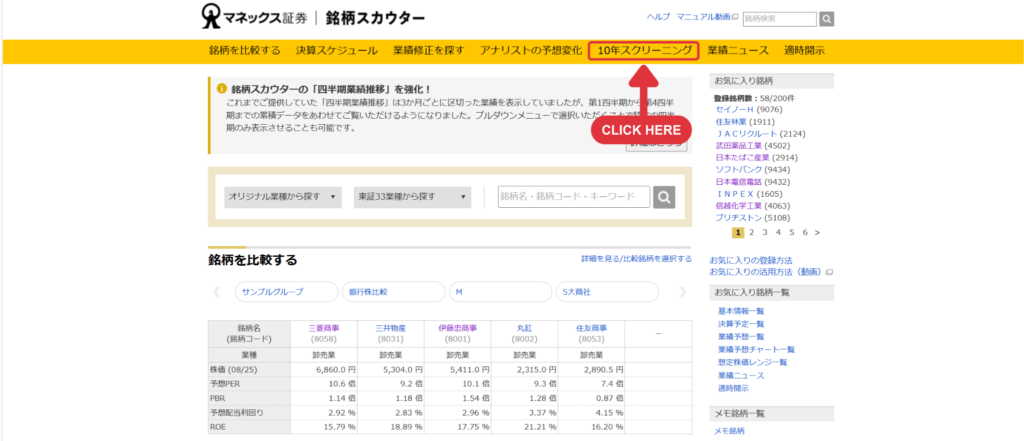Open 伊藤忠商事 in the comparison table
This screenshot has width=1024, height=441.
click(x=458, y=328)
